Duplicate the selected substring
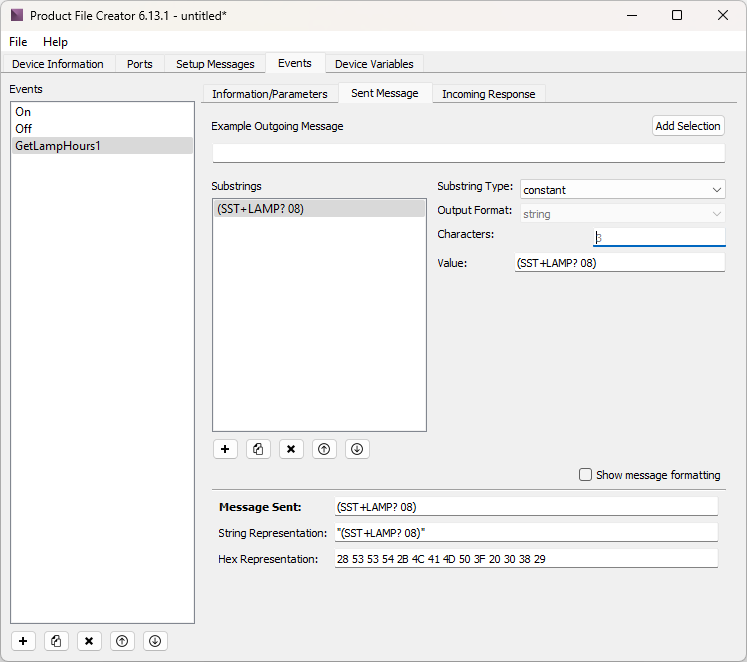 (258, 449)
